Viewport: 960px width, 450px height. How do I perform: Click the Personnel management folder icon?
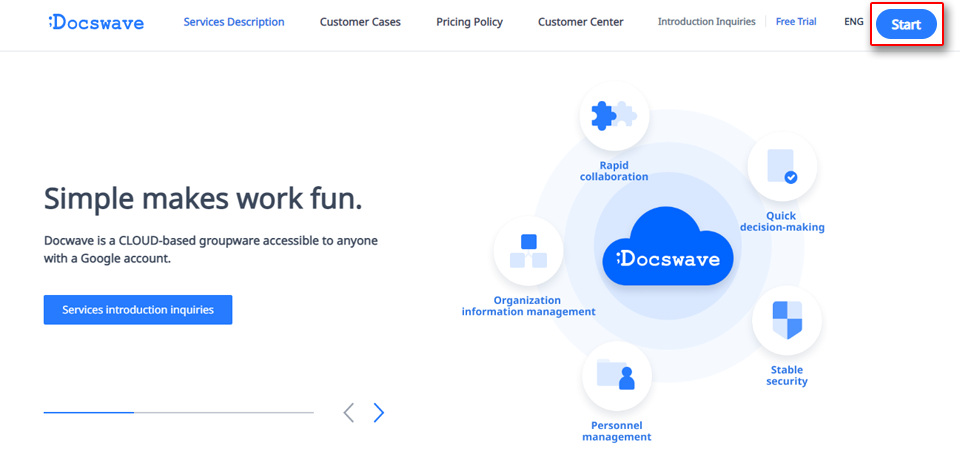click(617, 376)
